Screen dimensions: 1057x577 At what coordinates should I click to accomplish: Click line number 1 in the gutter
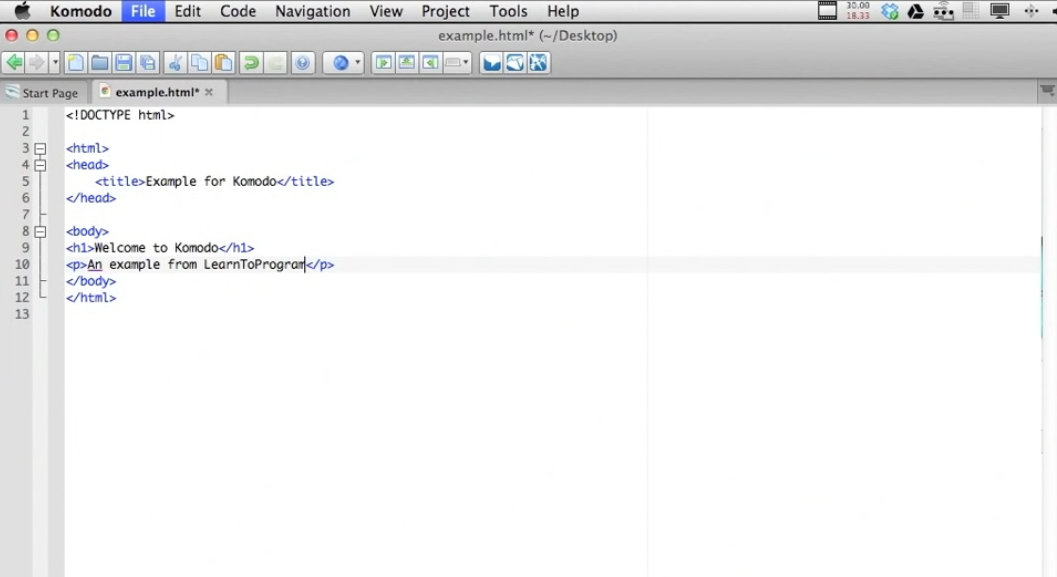pos(26,115)
